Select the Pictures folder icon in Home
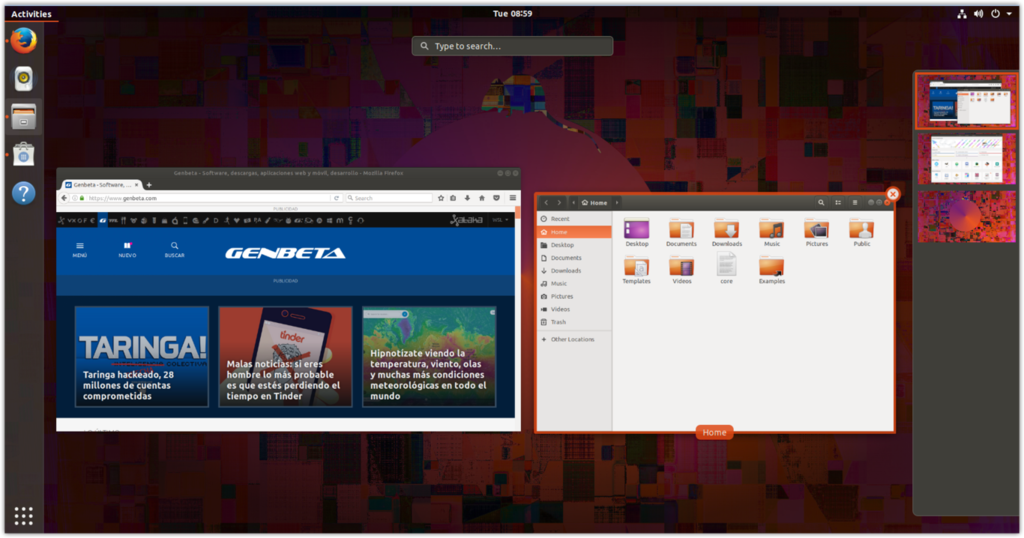The image size is (1024, 538). pyautogui.click(x=816, y=230)
